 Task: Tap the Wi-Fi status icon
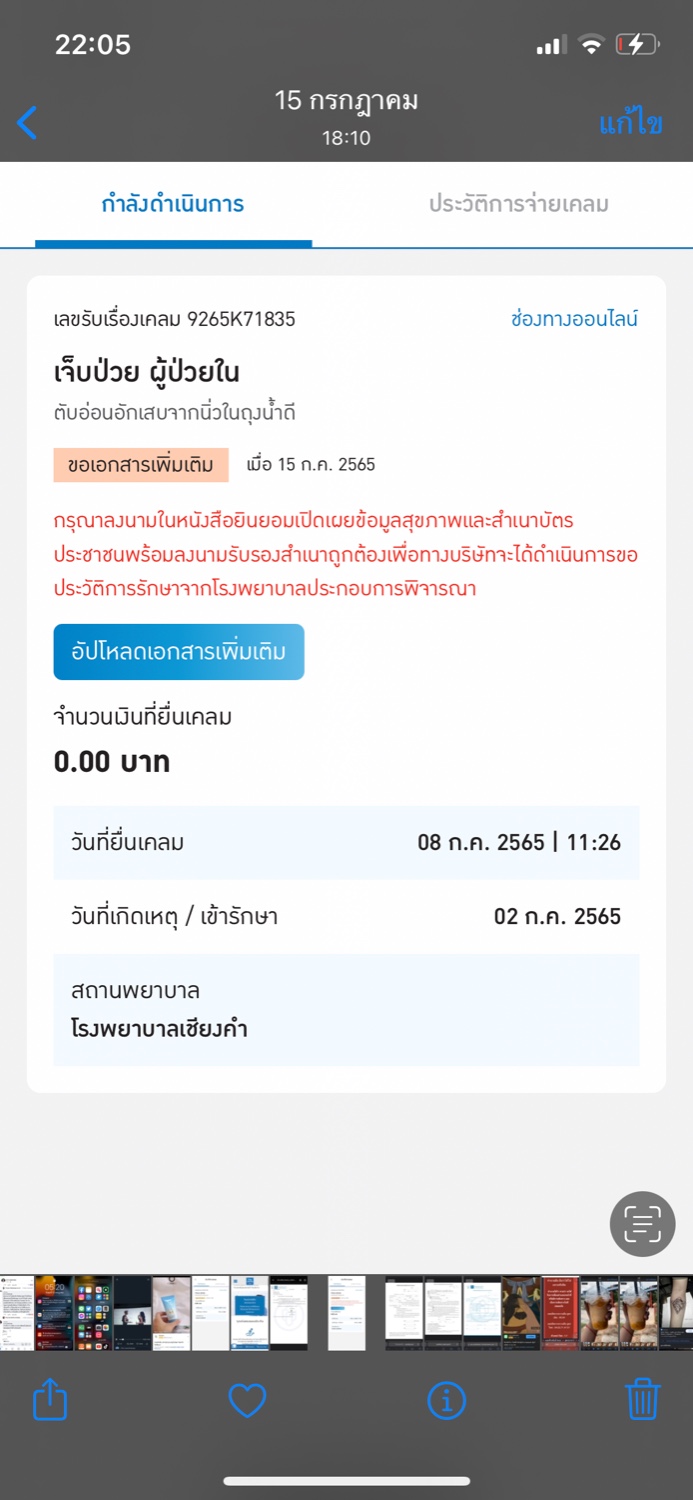[592, 45]
